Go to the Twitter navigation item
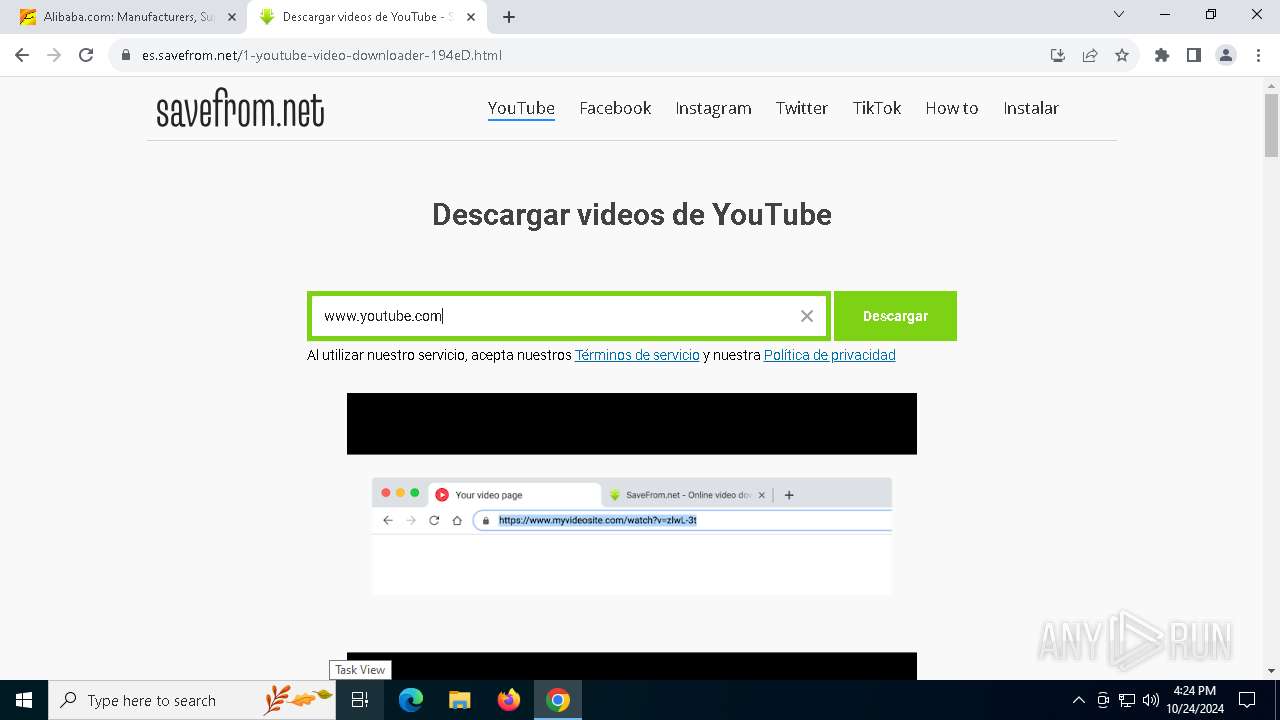This screenshot has height=720, width=1280. tap(802, 108)
